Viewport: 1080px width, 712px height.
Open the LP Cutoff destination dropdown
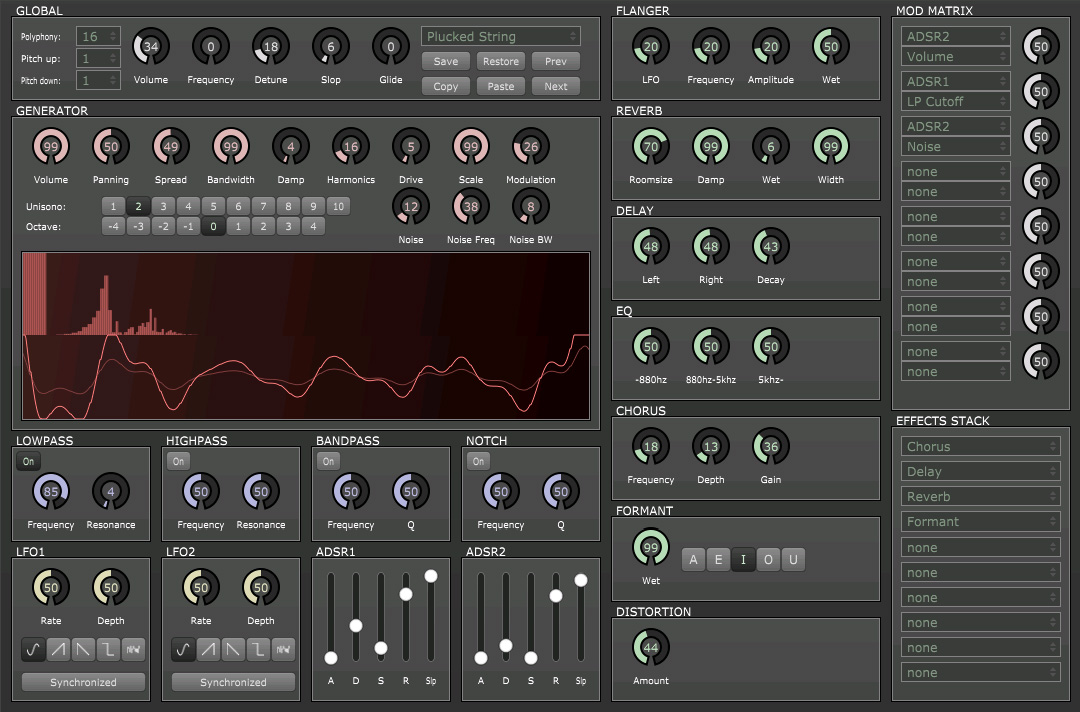956,101
